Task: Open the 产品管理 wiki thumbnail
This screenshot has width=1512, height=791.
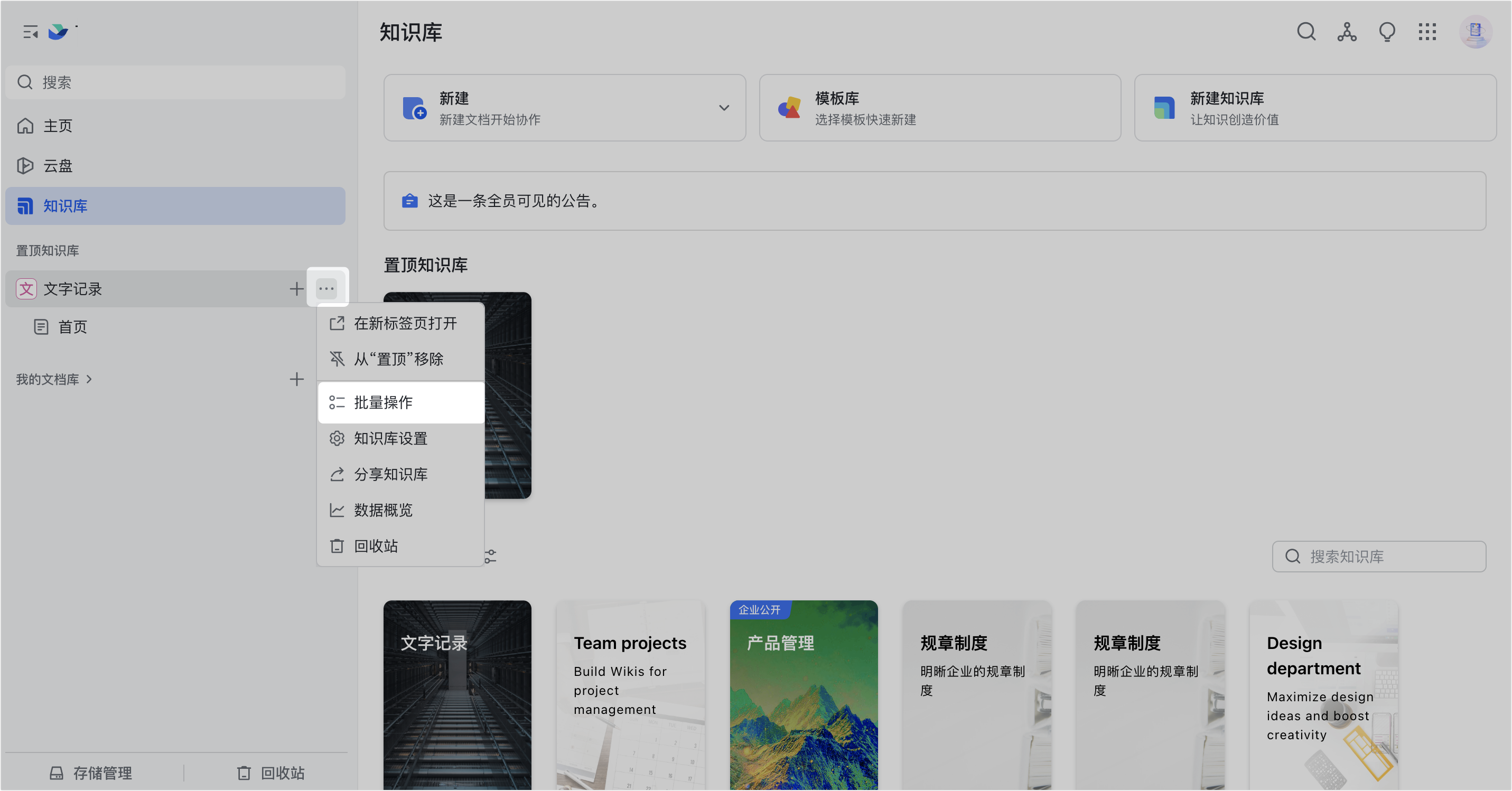Action: 804,695
